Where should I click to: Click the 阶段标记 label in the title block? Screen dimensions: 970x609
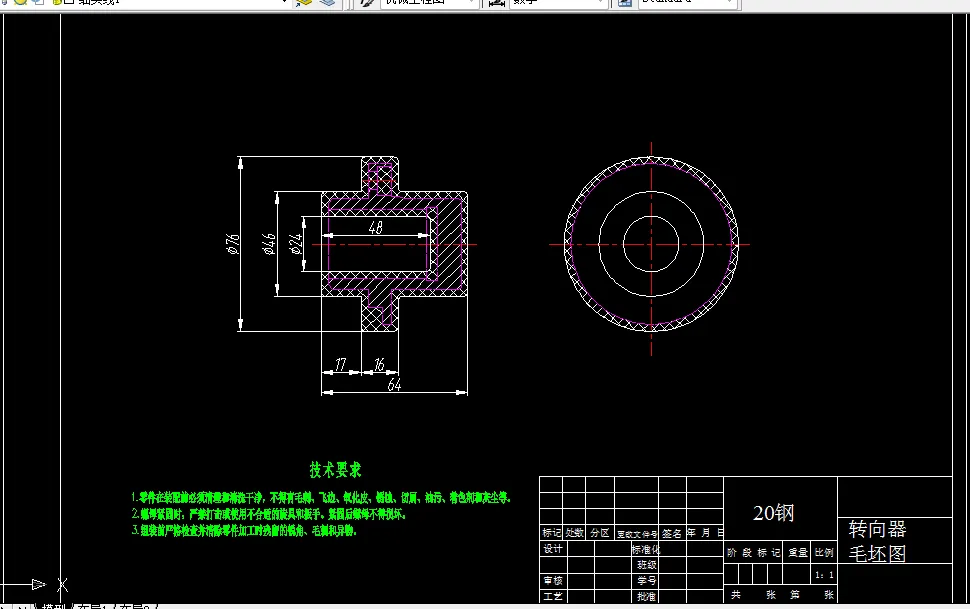click(753, 553)
